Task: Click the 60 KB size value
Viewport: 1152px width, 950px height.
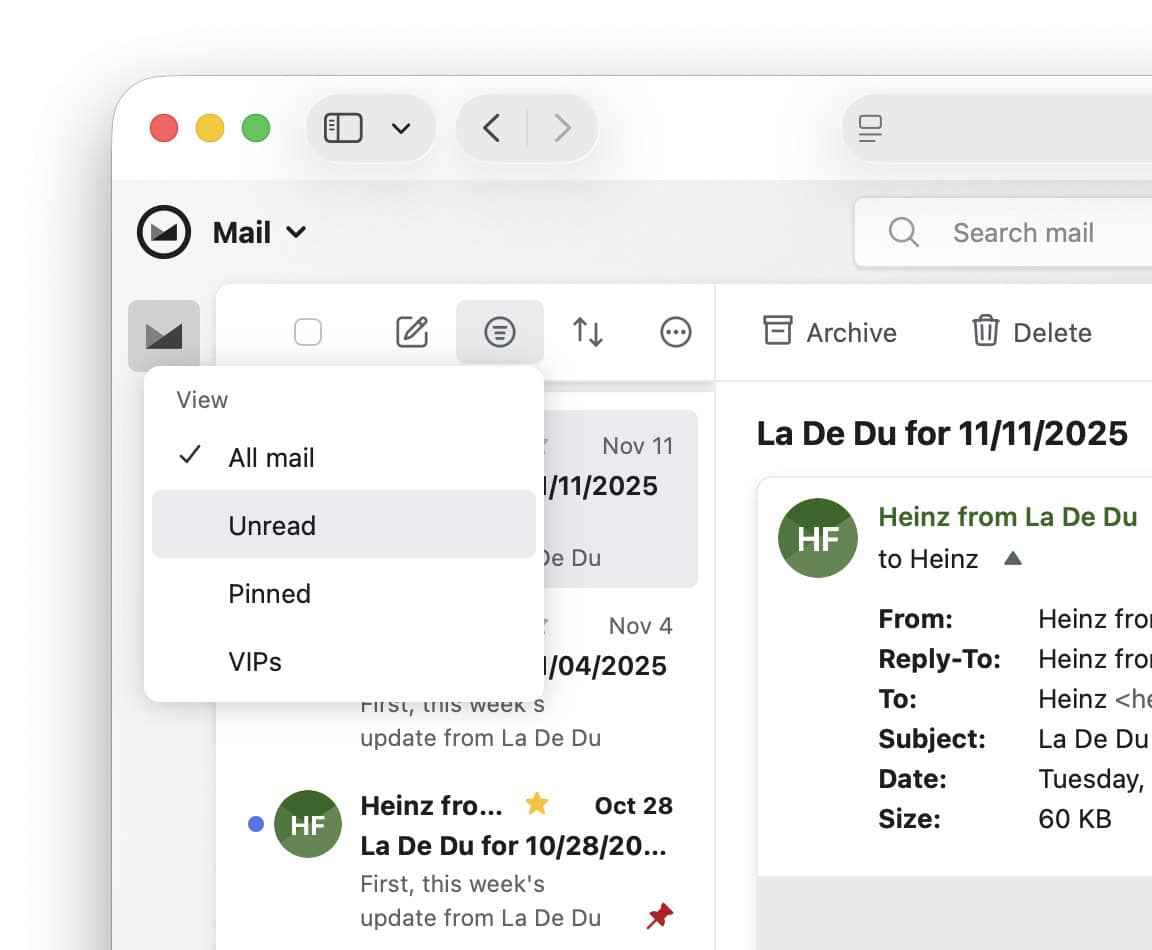Action: click(1075, 818)
